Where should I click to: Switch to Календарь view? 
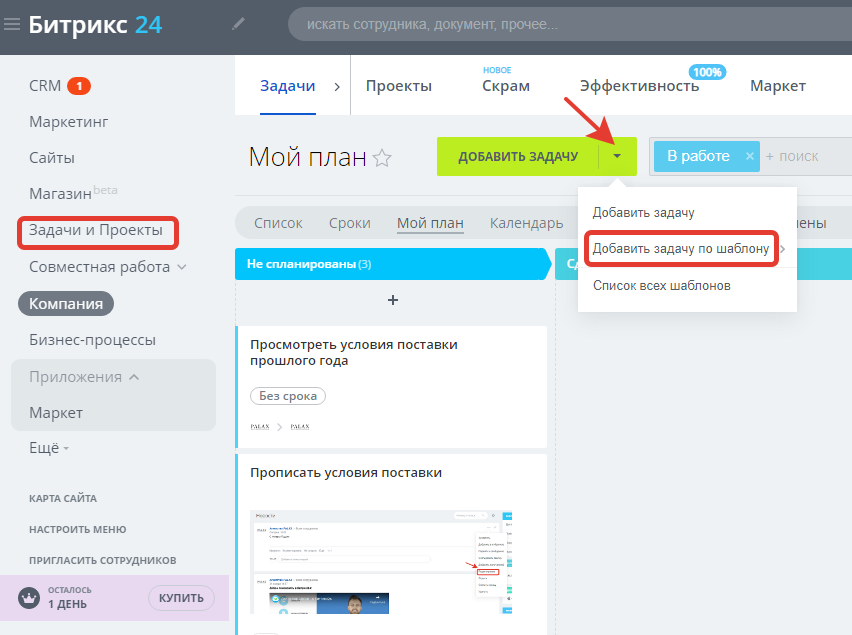coord(527,223)
